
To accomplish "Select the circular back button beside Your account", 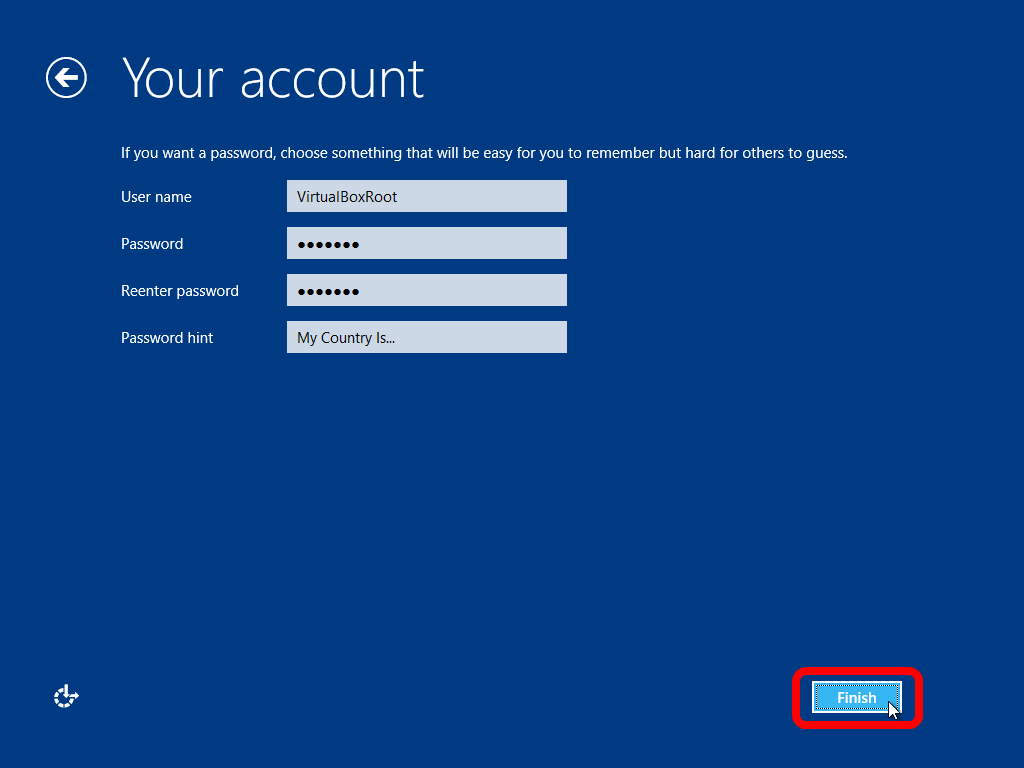I will [65, 77].
